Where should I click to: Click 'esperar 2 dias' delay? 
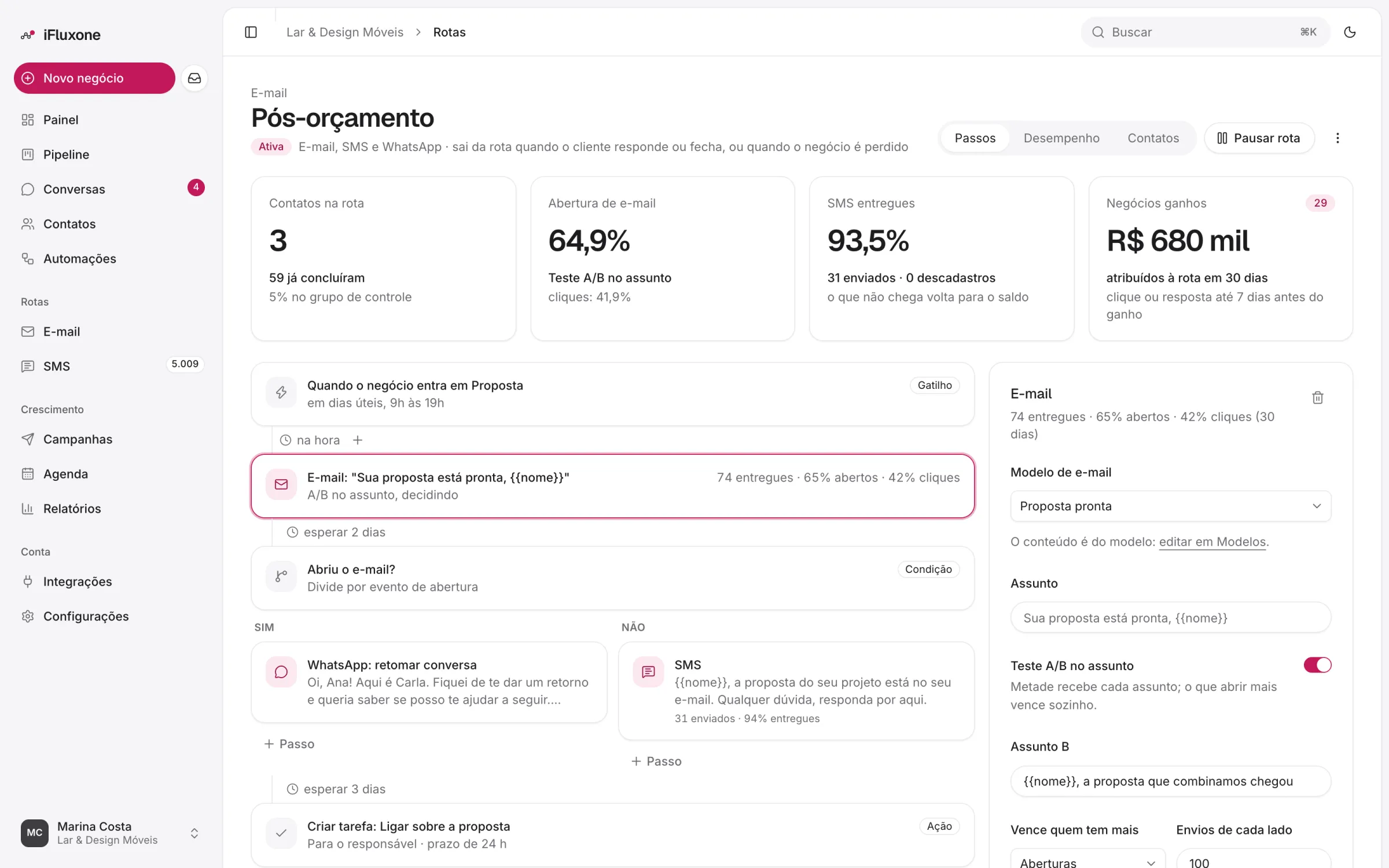tap(336, 532)
